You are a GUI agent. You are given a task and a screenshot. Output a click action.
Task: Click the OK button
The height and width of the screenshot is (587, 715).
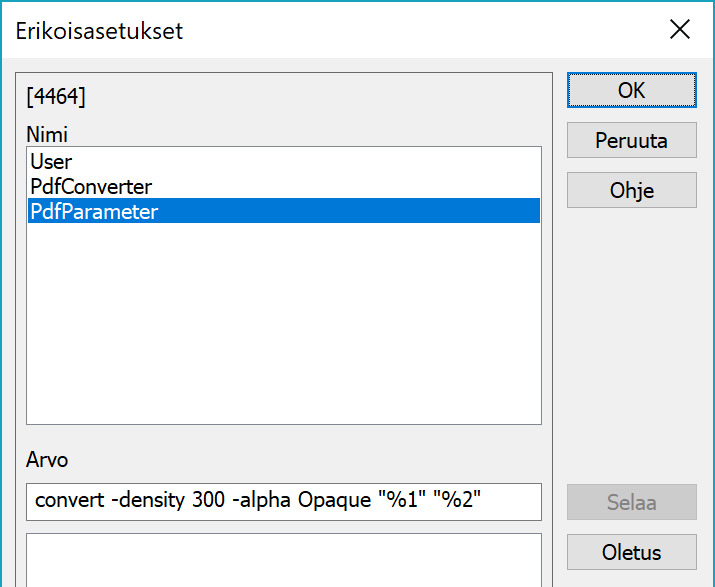coord(631,90)
